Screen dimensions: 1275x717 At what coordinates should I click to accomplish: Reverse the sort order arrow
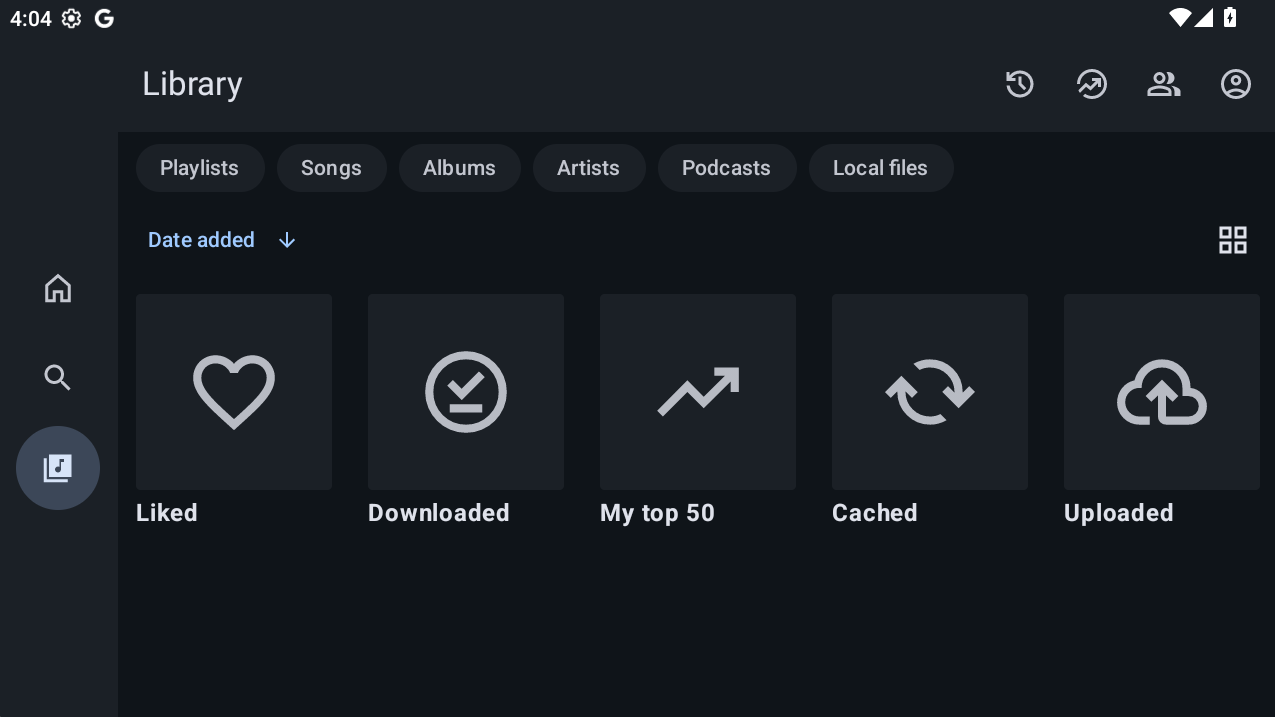[286, 240]
